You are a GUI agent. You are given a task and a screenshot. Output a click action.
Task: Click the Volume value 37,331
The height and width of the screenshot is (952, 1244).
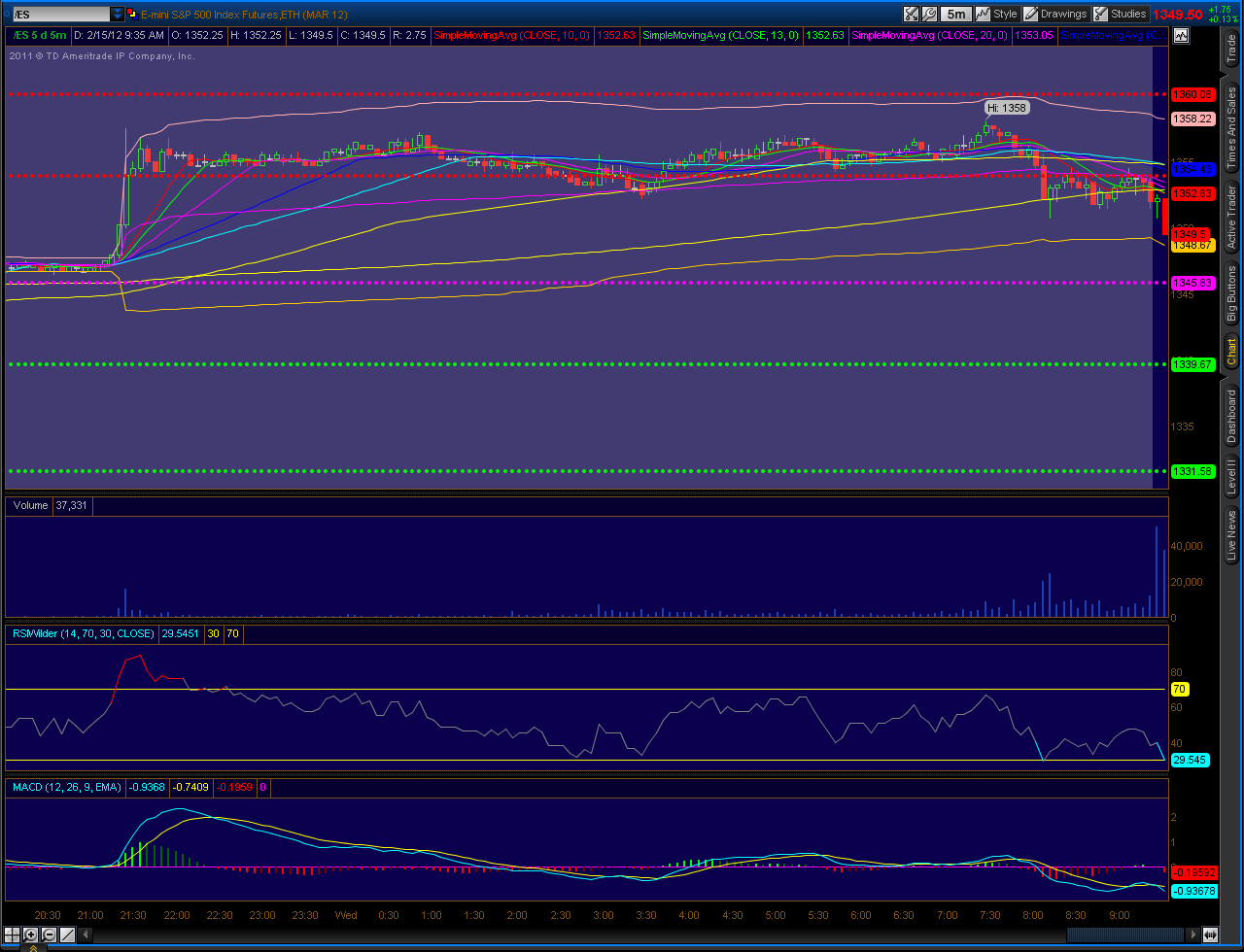coord(72,505)
